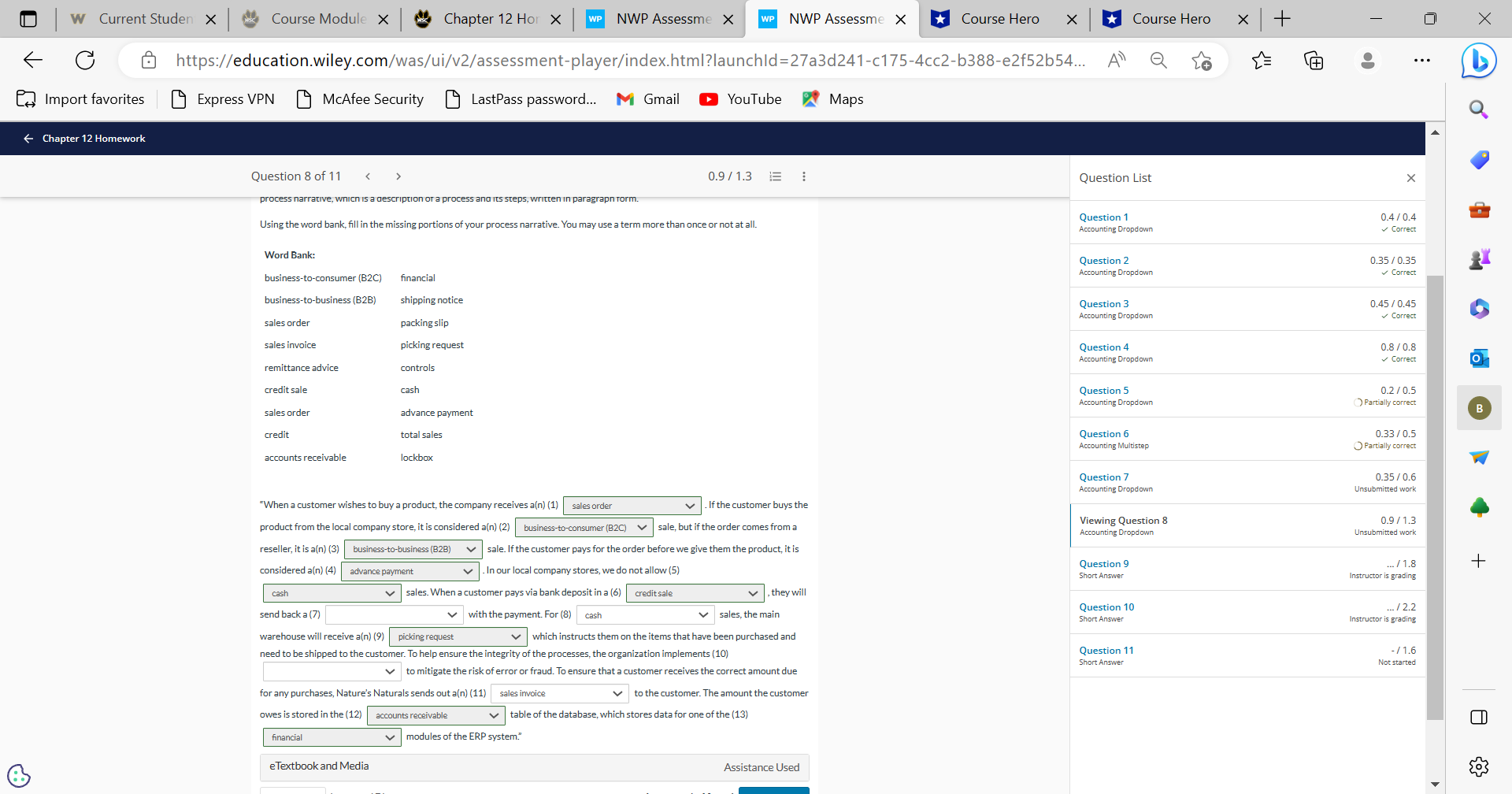
Task: Toggle the question list icon
Action: coord(776,176)
